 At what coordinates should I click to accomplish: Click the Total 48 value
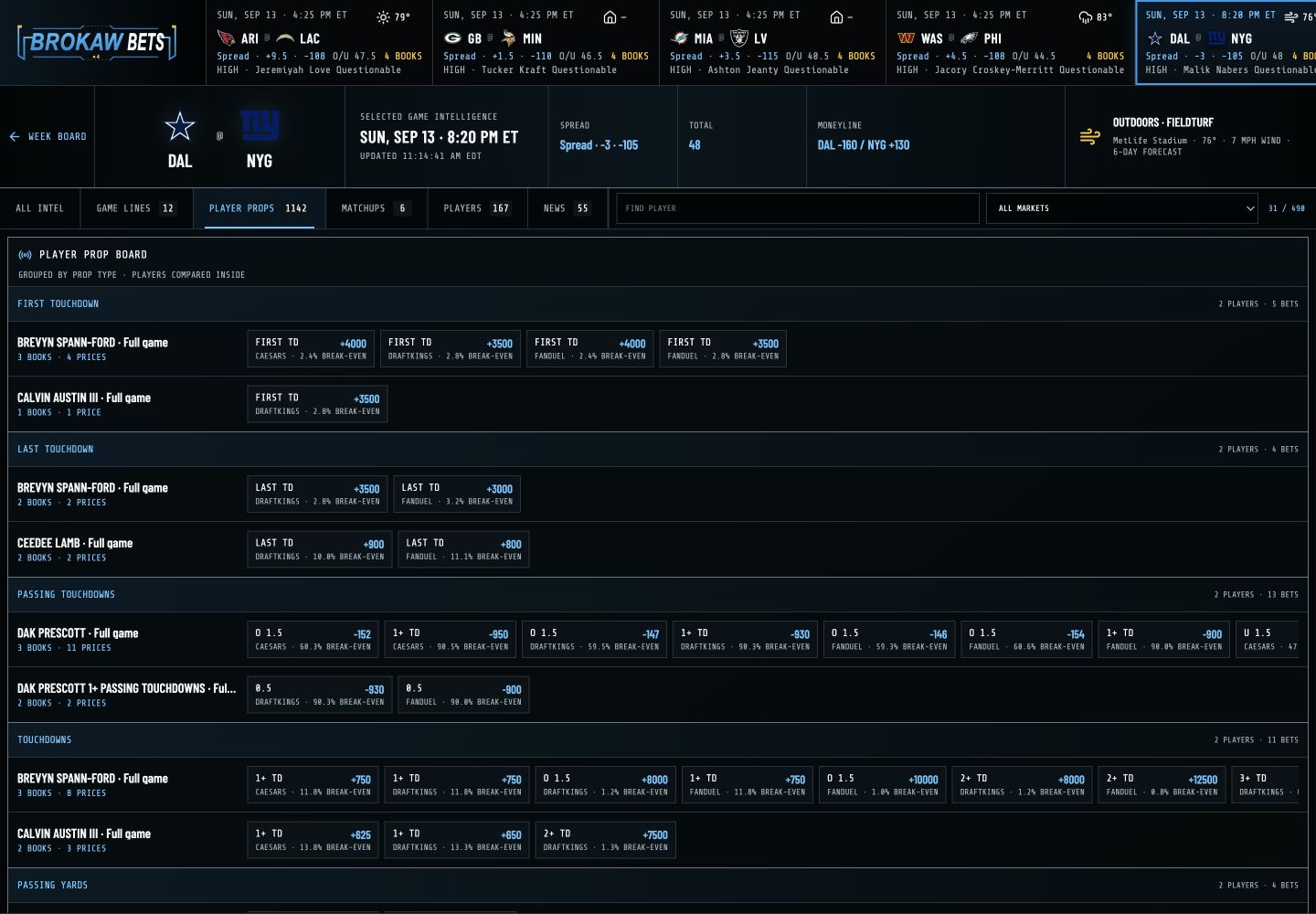pyautogui.click(x=695, y=145)
